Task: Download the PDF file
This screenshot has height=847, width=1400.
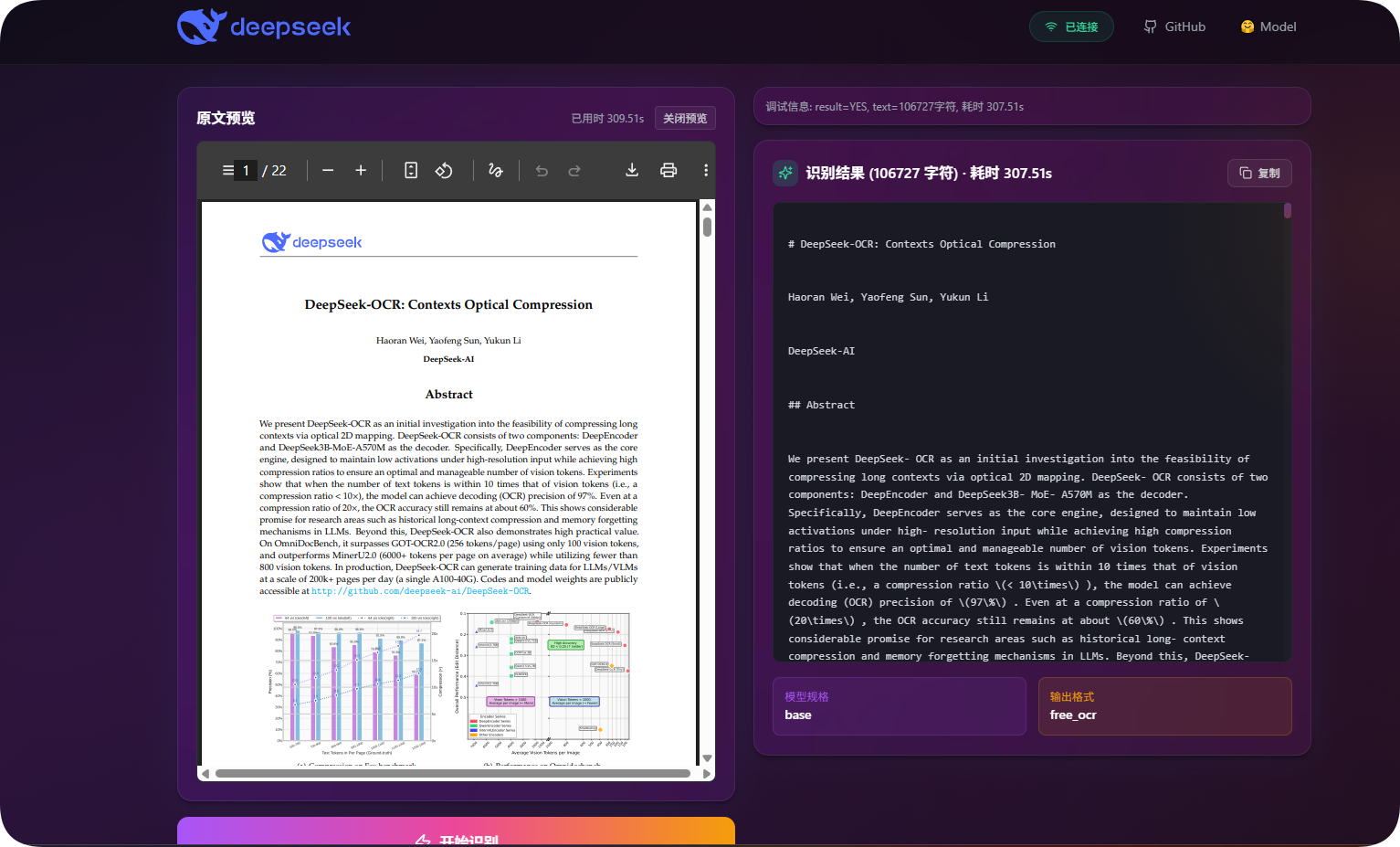Action: click(632, 170)
